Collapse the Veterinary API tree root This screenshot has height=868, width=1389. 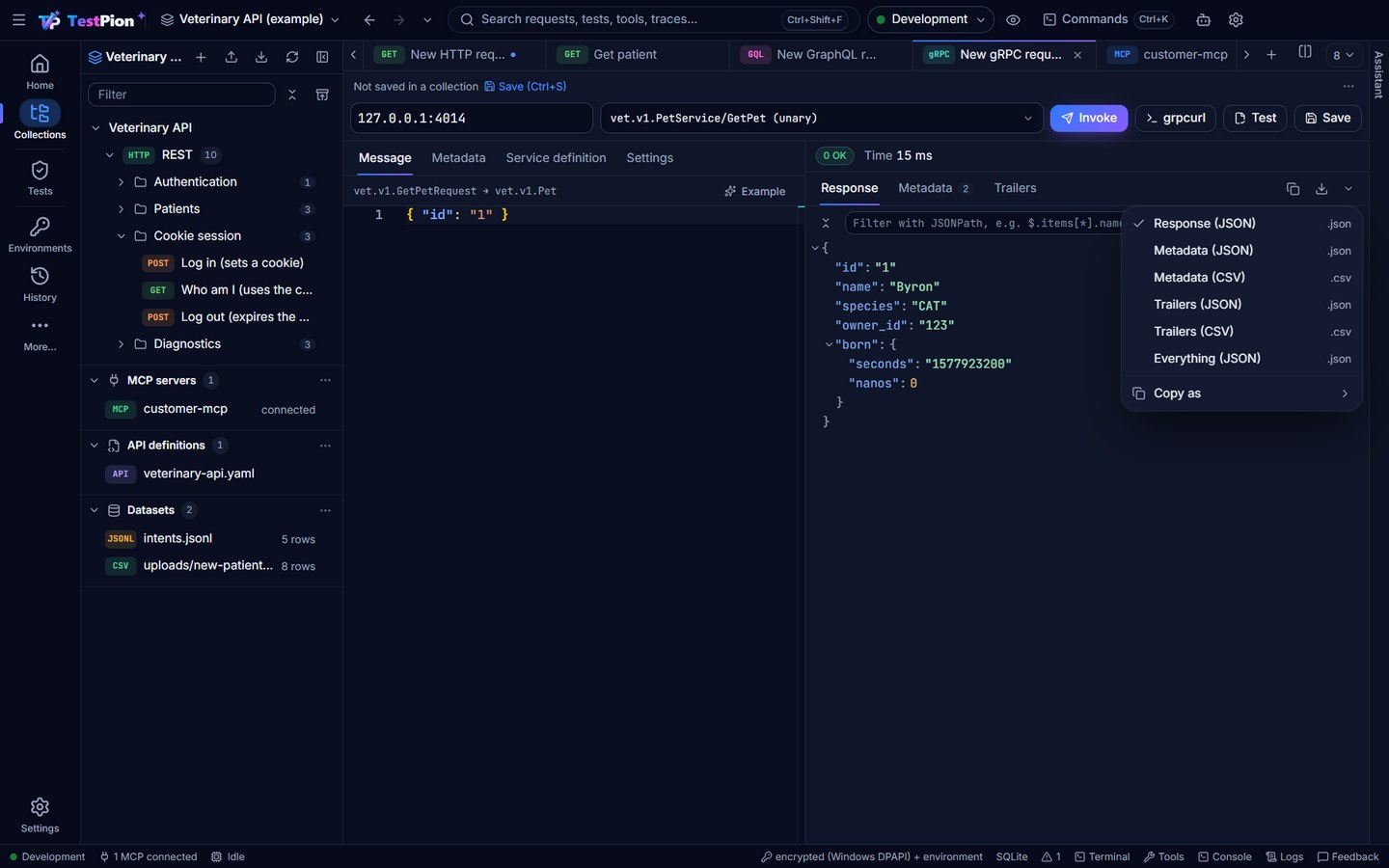pyautogui.click(x=95, y=127)
